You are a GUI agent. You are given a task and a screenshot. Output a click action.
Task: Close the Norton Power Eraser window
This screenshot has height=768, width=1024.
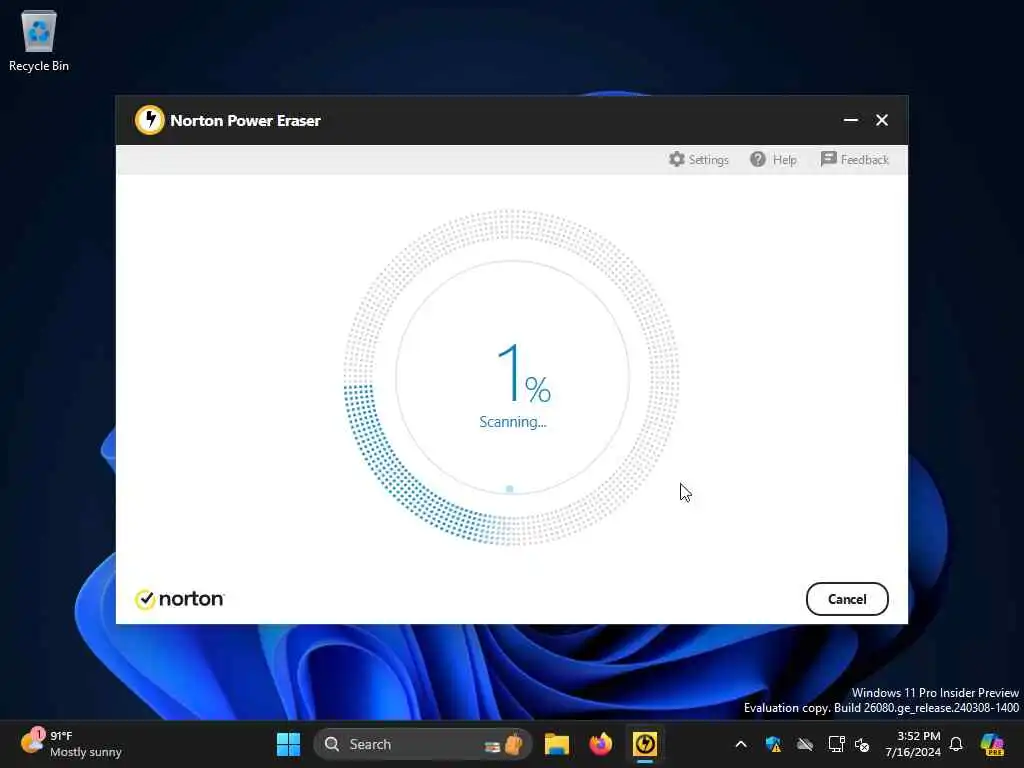(882, 120)
